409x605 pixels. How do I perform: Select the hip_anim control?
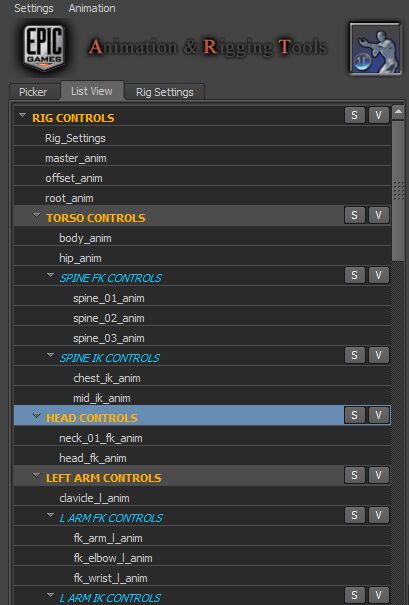pyautogui.click(x=202, y=258)
